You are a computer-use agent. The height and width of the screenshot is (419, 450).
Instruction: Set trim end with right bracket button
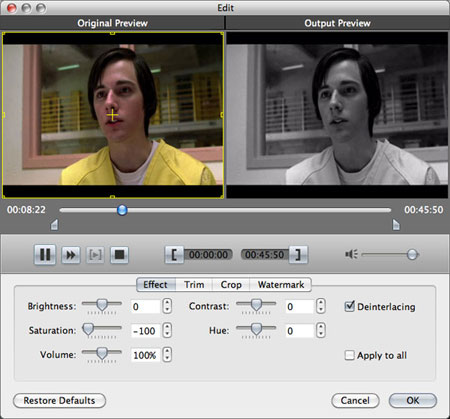[x=298, y=255]
